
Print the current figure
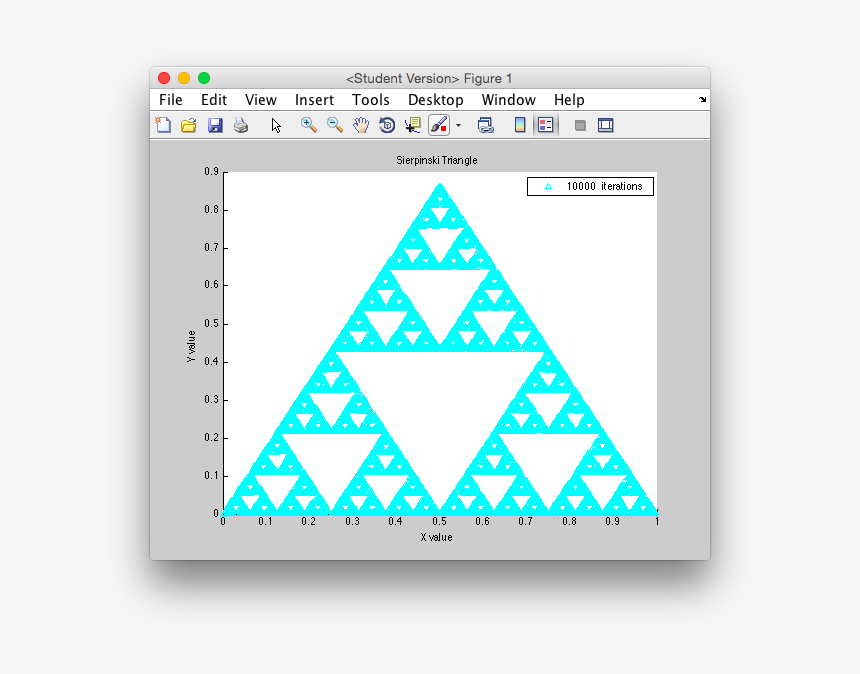click(x=240, y=124)
